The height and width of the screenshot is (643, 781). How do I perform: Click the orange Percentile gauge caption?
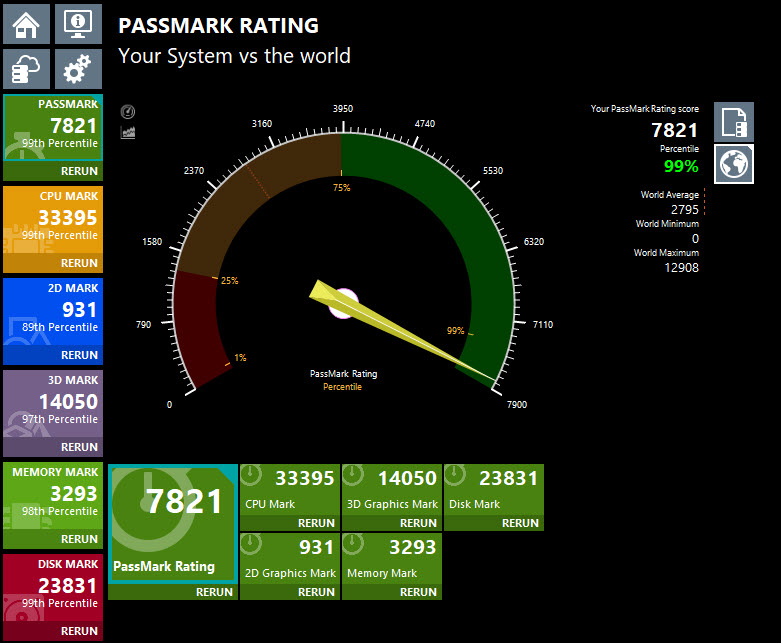click(342, 386)
